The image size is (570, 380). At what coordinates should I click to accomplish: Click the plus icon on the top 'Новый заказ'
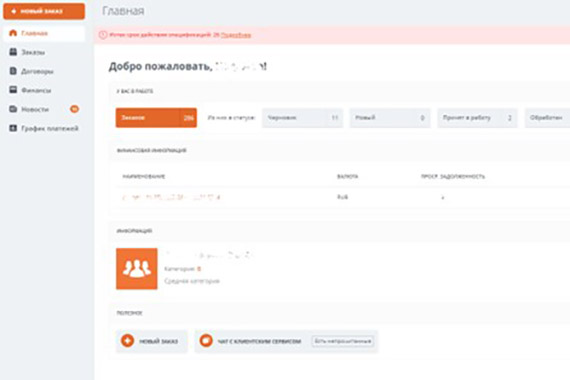point(14,11)
